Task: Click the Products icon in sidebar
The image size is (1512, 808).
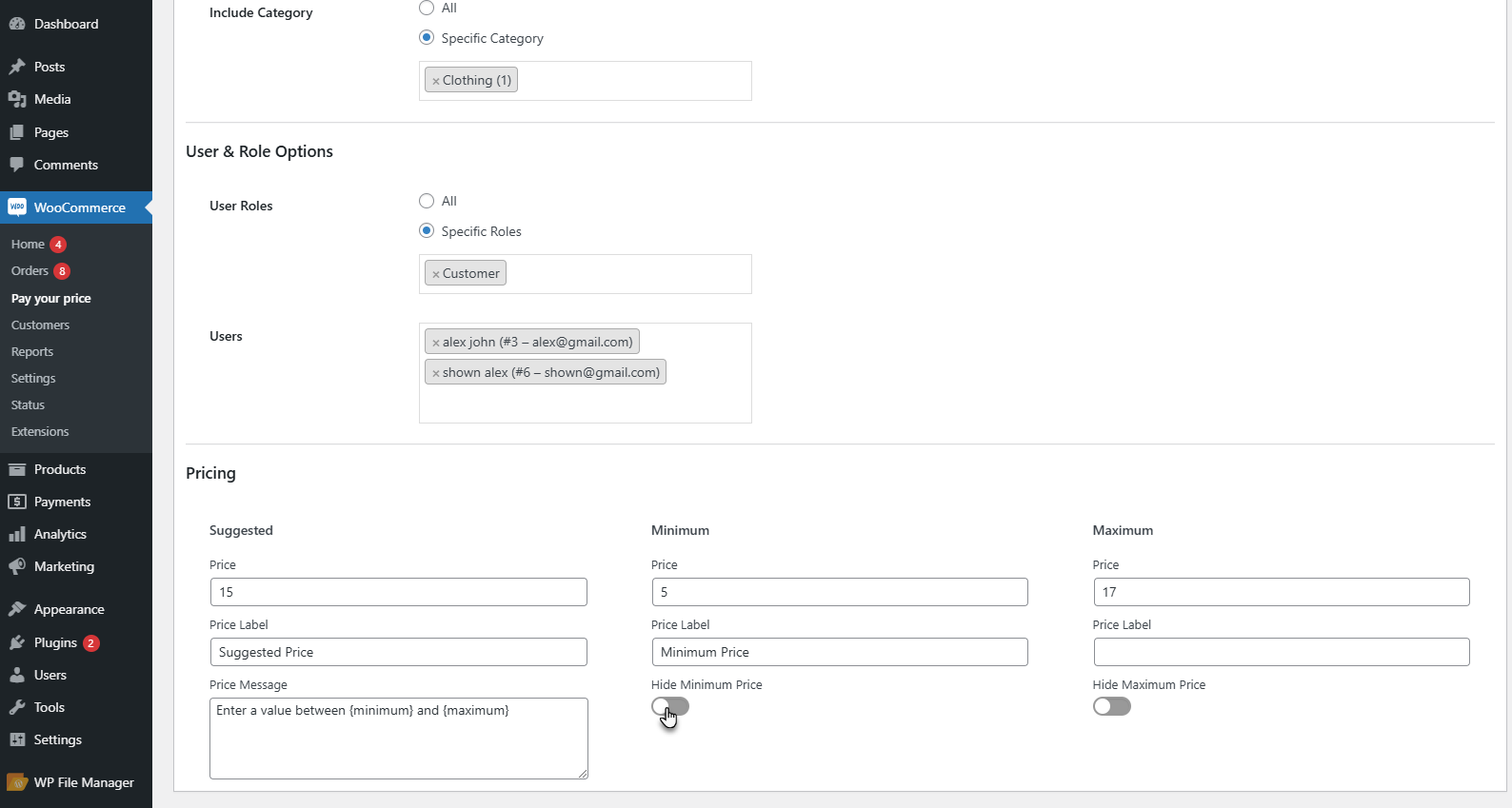Action: tap(17, 469)
